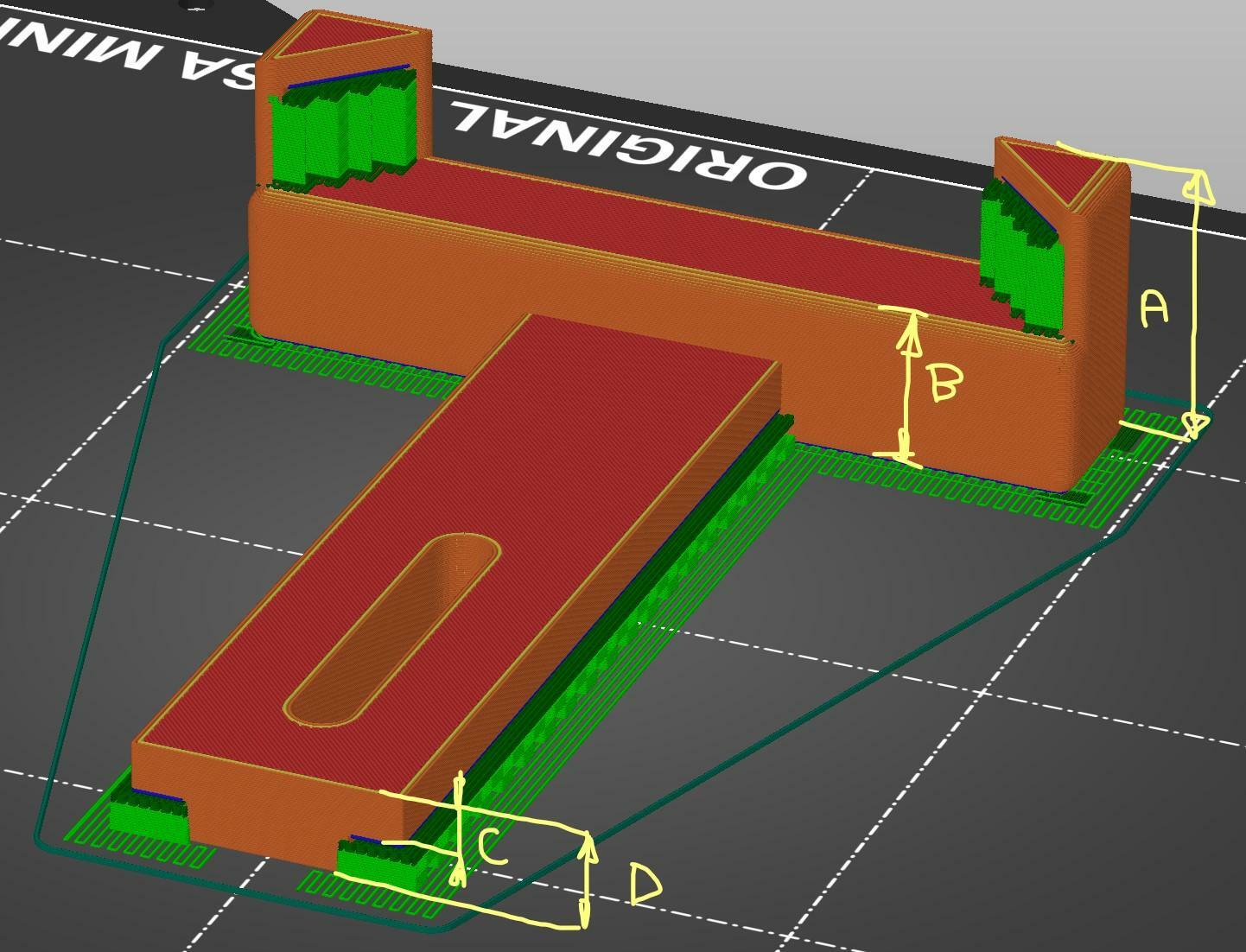Click the yellow dimension arrow for height D
Viewport: 1246px width, 952px height.
588,879
